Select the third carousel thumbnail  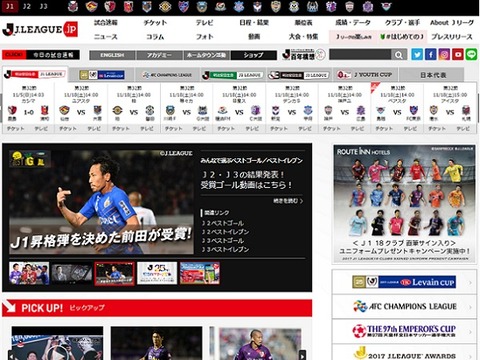[114, 273]
